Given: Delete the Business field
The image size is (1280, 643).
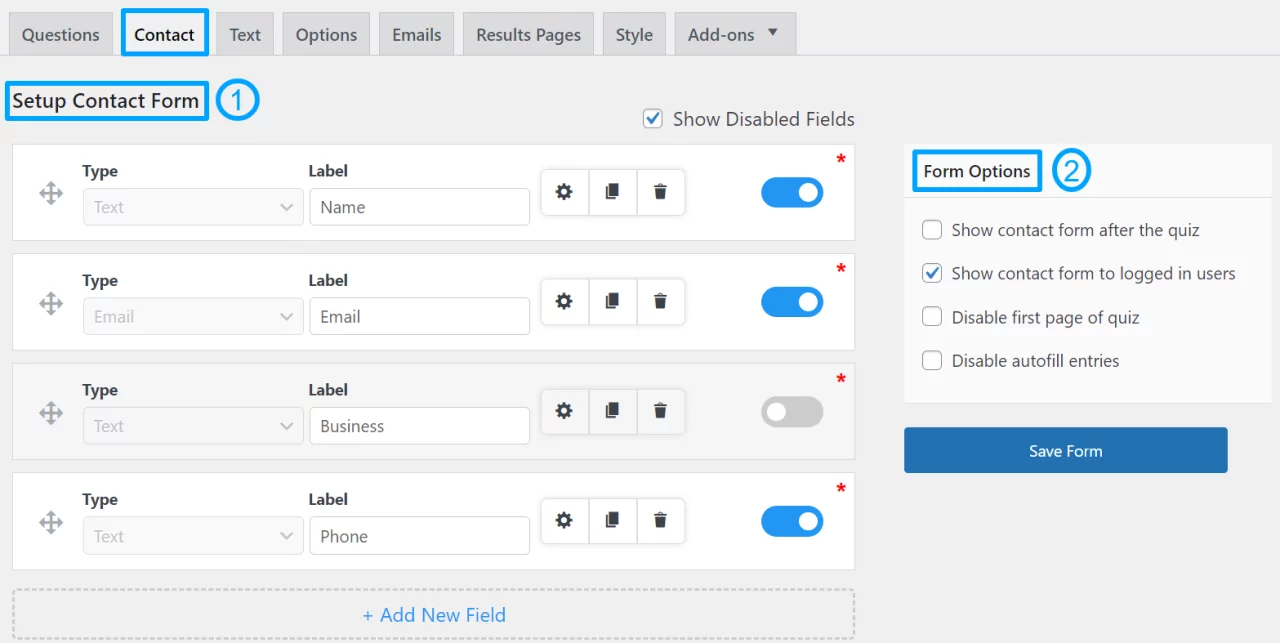Looking at the screenshot, I should [x=660, y=411].
